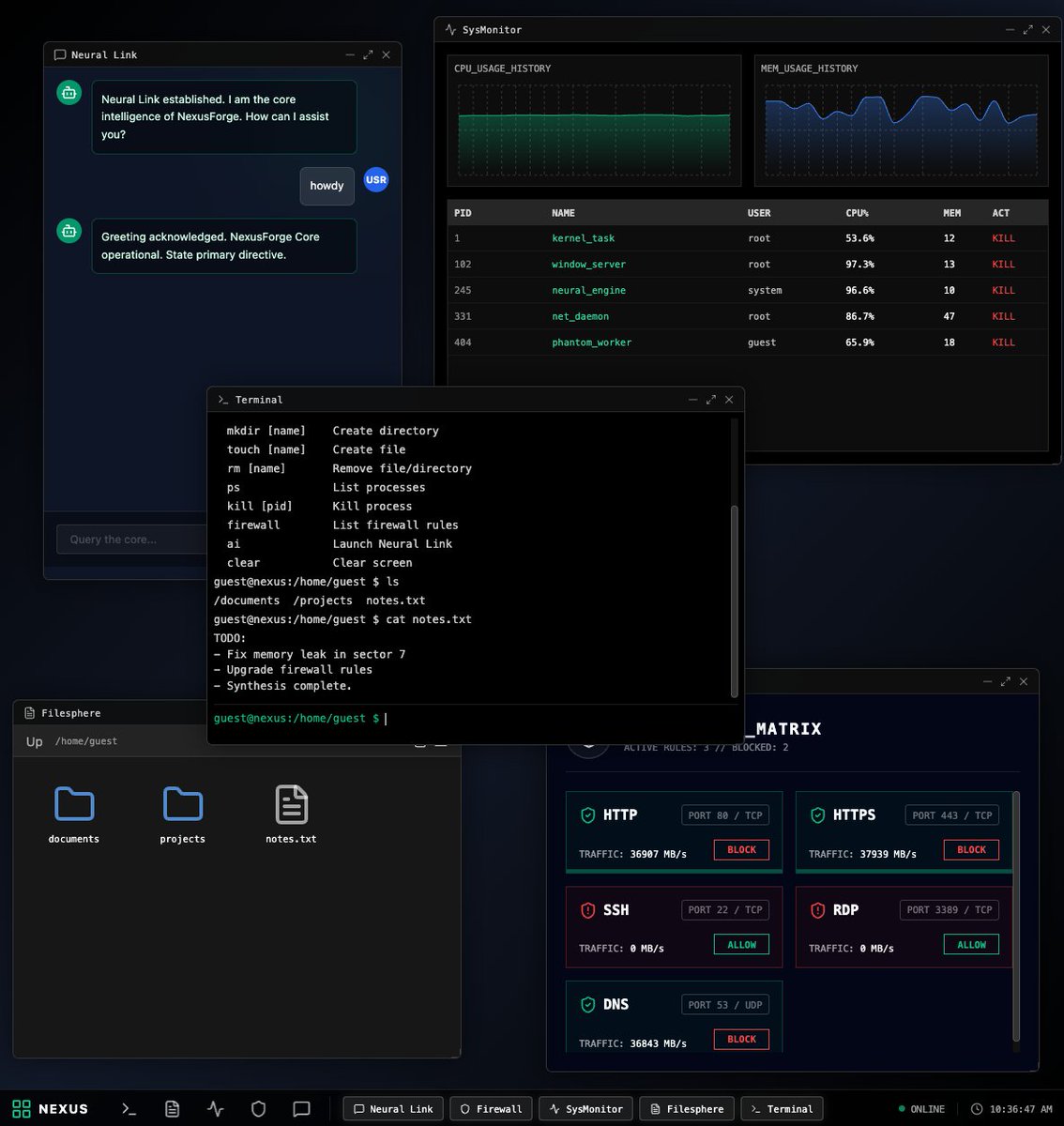Select the phantom_worker process name
This screenshot has height=1126, width=1064.
tap(592, 342)
